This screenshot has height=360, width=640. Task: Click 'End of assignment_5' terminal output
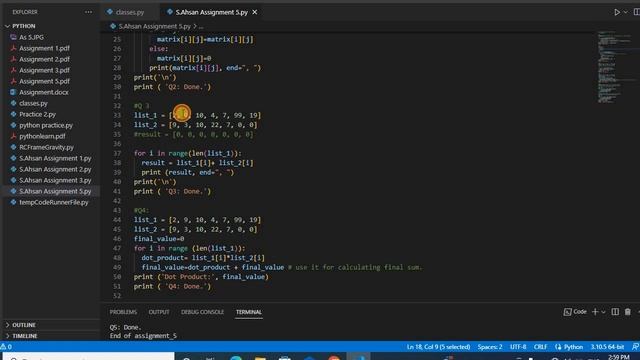(143, 336)
